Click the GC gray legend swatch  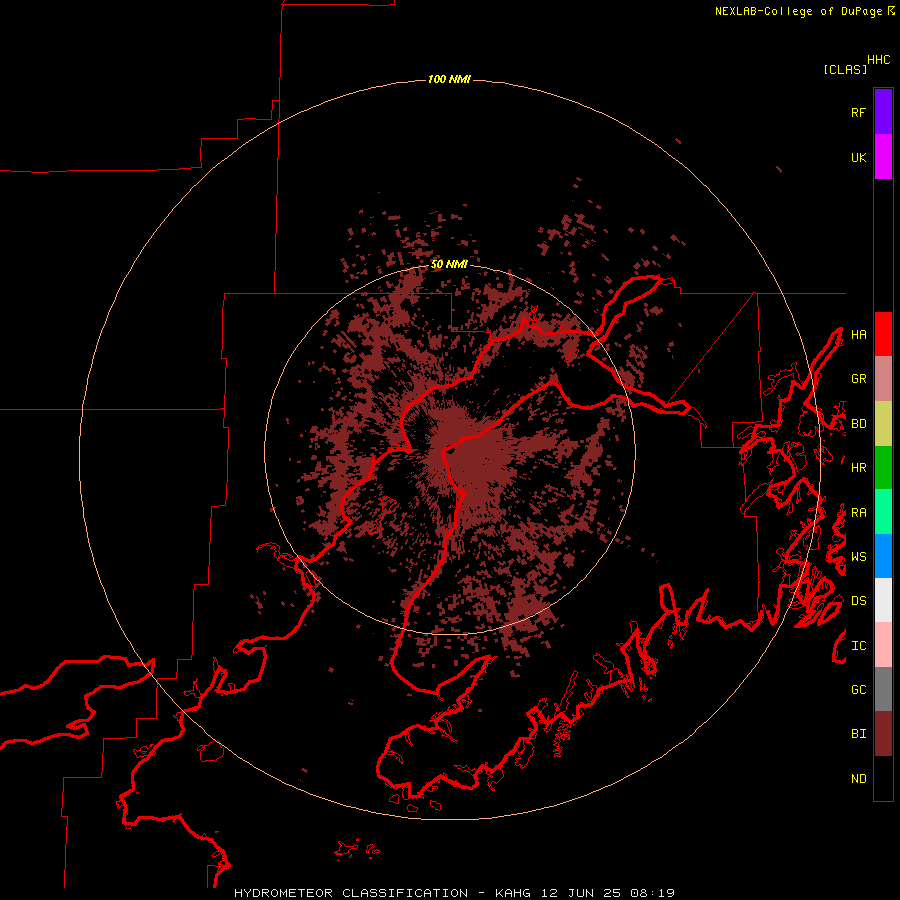[x=883, y=689]
